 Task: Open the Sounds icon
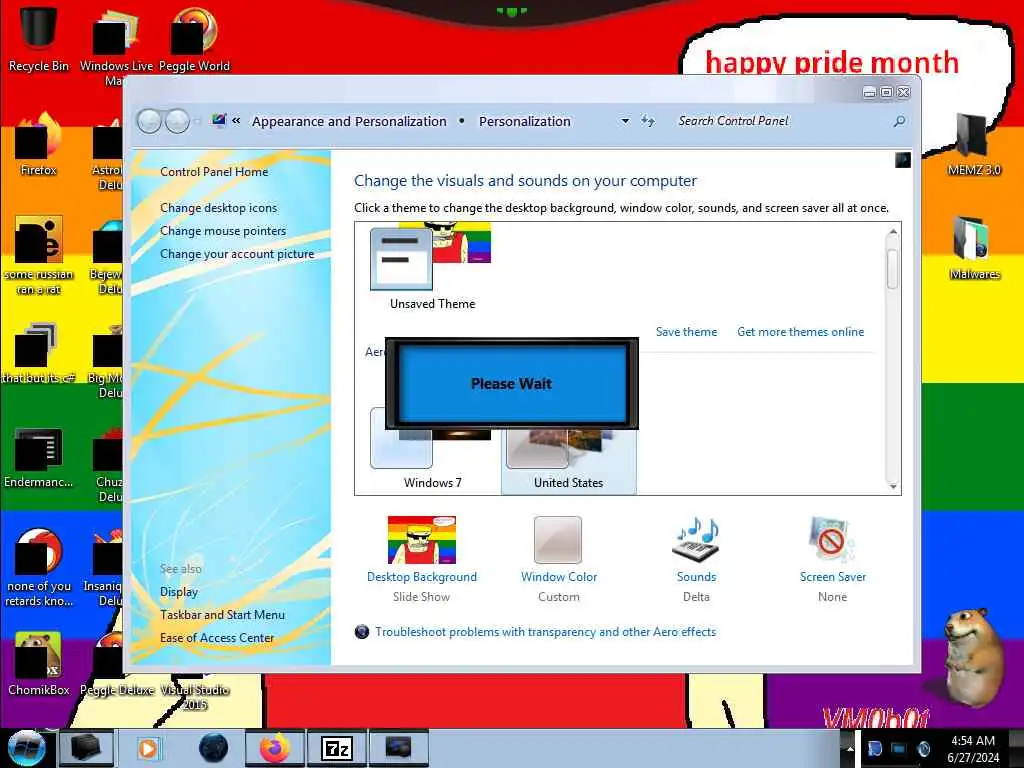(x=696, y=540)
